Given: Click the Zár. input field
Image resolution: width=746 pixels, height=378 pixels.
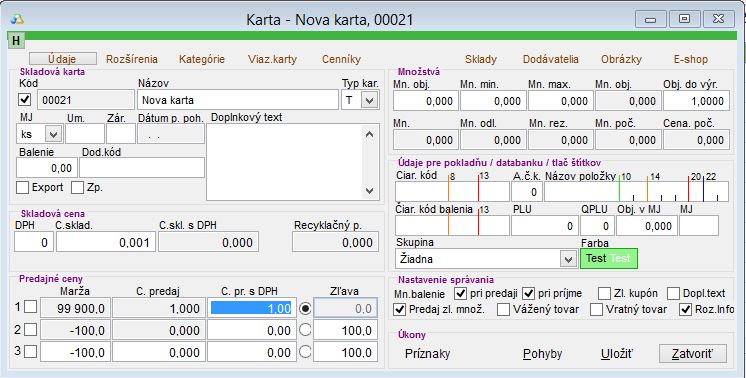Looking at the screenshot, I should point(121,134).
